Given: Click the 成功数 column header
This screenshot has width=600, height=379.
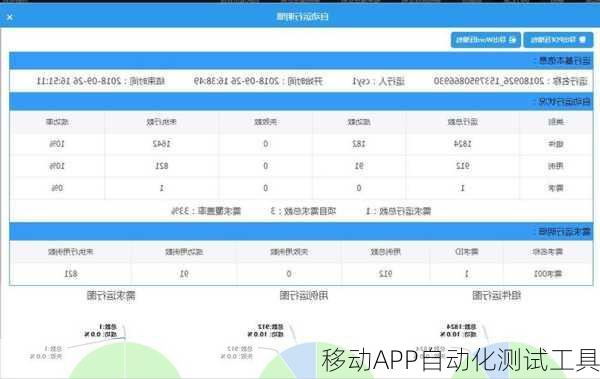Looking at the screenshot, I should point(359,122).
